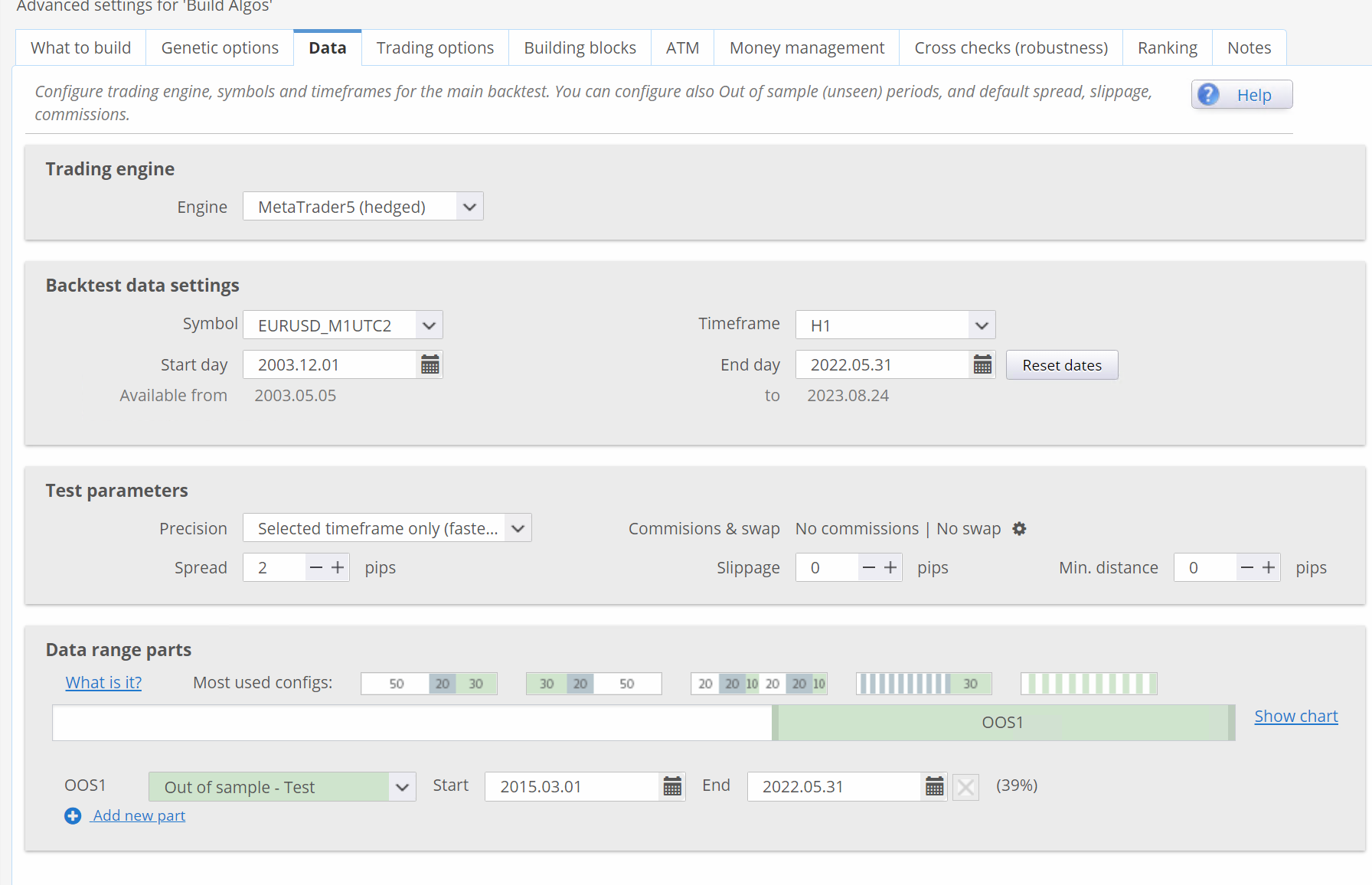Open commissions and swap settings gear

click(1019, 529)
